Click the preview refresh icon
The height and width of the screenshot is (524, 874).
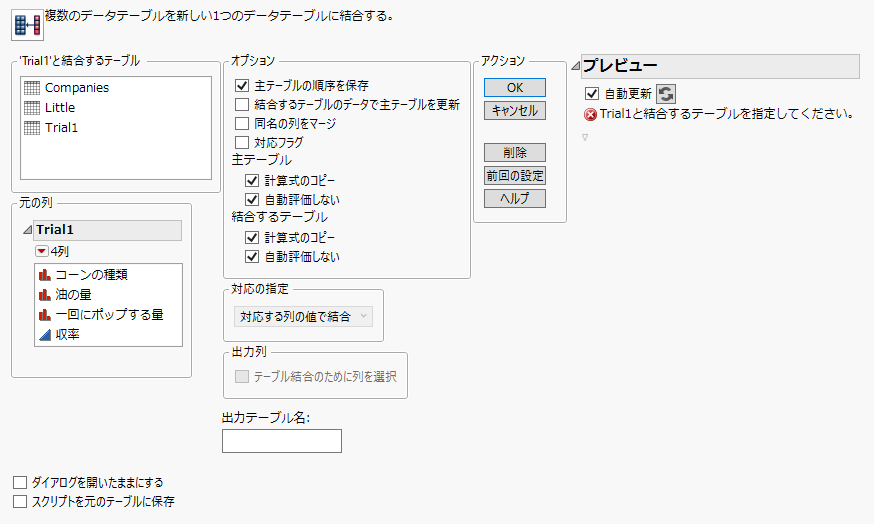pyautogui.click(x=666, y=94)
